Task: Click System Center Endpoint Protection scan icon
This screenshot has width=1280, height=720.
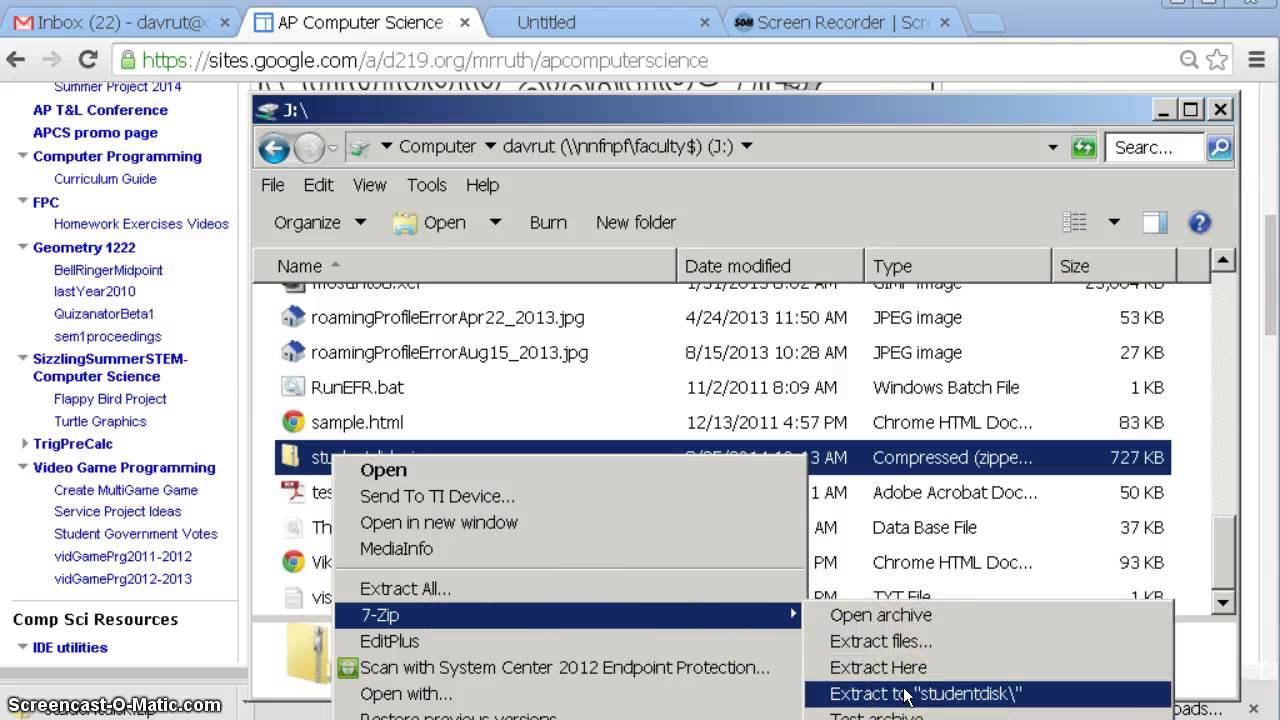Action: click(x=347, y=667)
